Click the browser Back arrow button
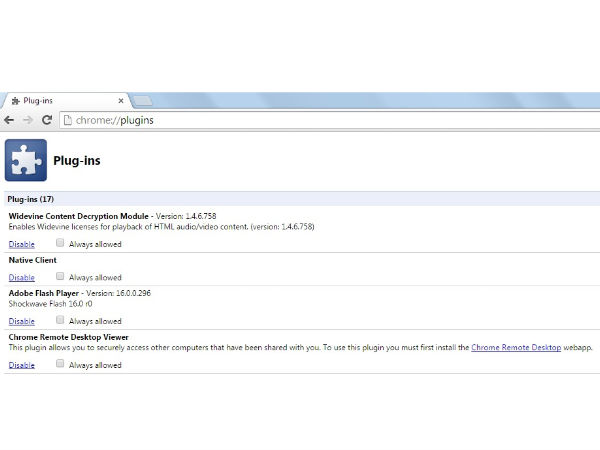Image resolution: width=600 pixels, height=450 pixels. click(x=10, y=120)
